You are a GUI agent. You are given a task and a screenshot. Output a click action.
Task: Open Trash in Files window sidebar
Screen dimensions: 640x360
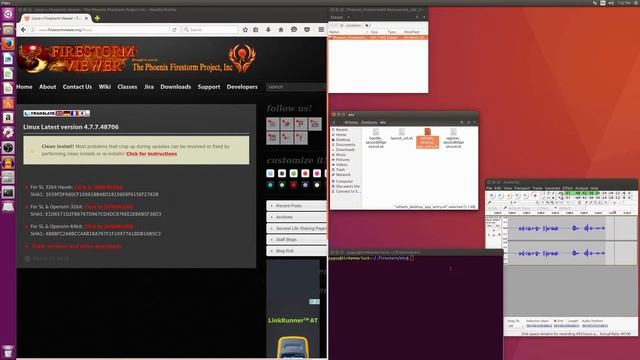tap(340, 170)
